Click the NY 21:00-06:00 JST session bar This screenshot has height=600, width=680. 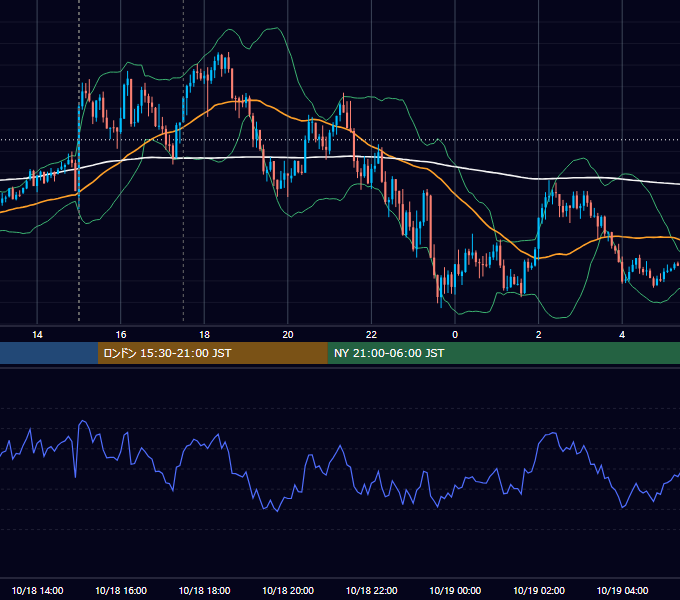[503, 353]
